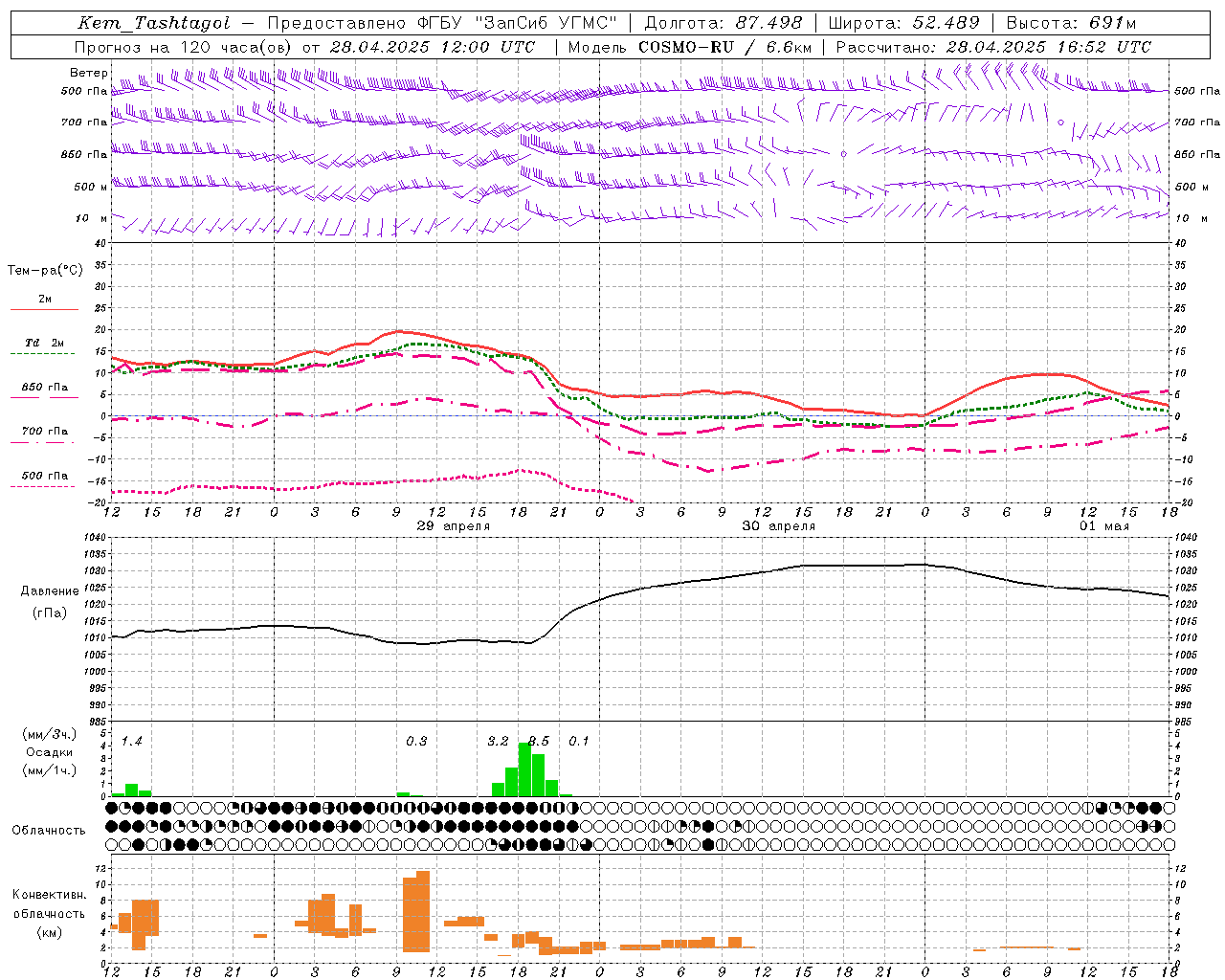This screenshot has height=980, width=1225.
Task: Click the 0.1 precipitation total value
Action: [x=579, y=741]
